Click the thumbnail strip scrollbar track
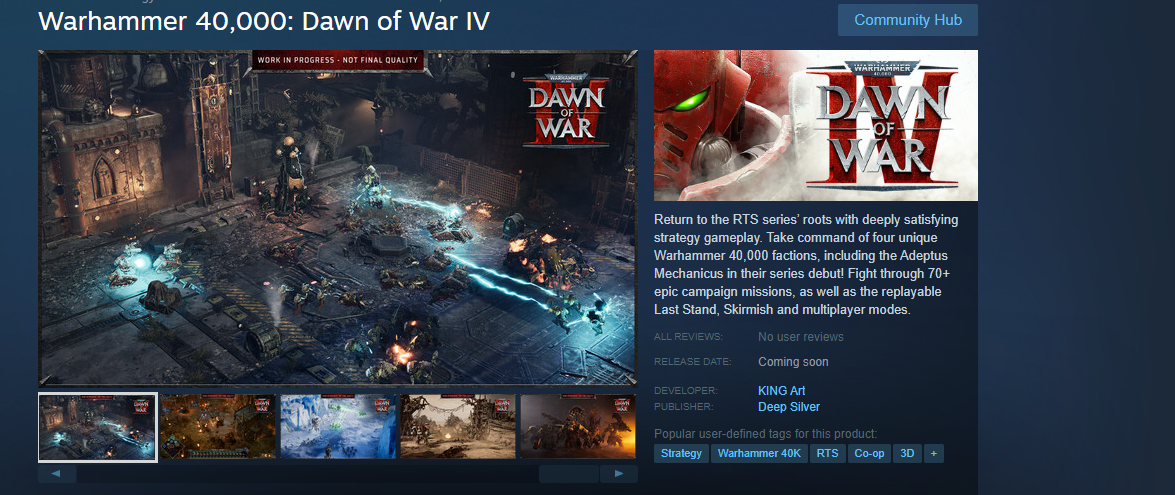Viewport: 1175px width, 495px height. pos(307,473)
